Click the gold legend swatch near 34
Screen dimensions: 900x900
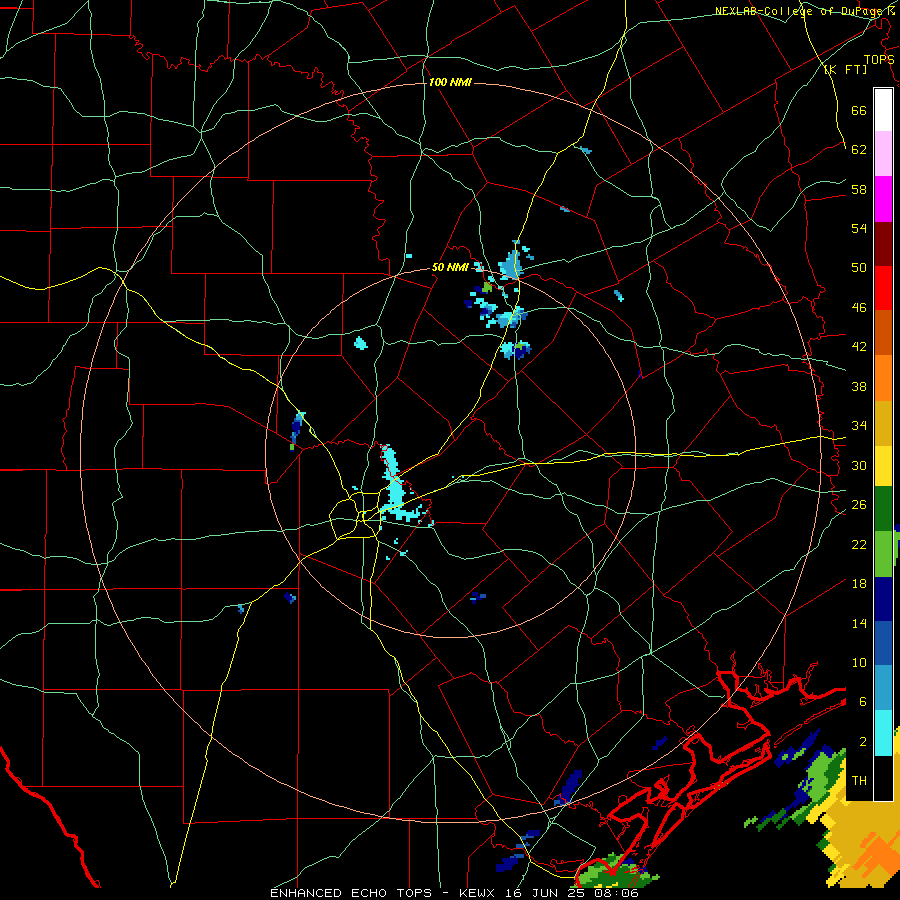(x=883, y=423)
